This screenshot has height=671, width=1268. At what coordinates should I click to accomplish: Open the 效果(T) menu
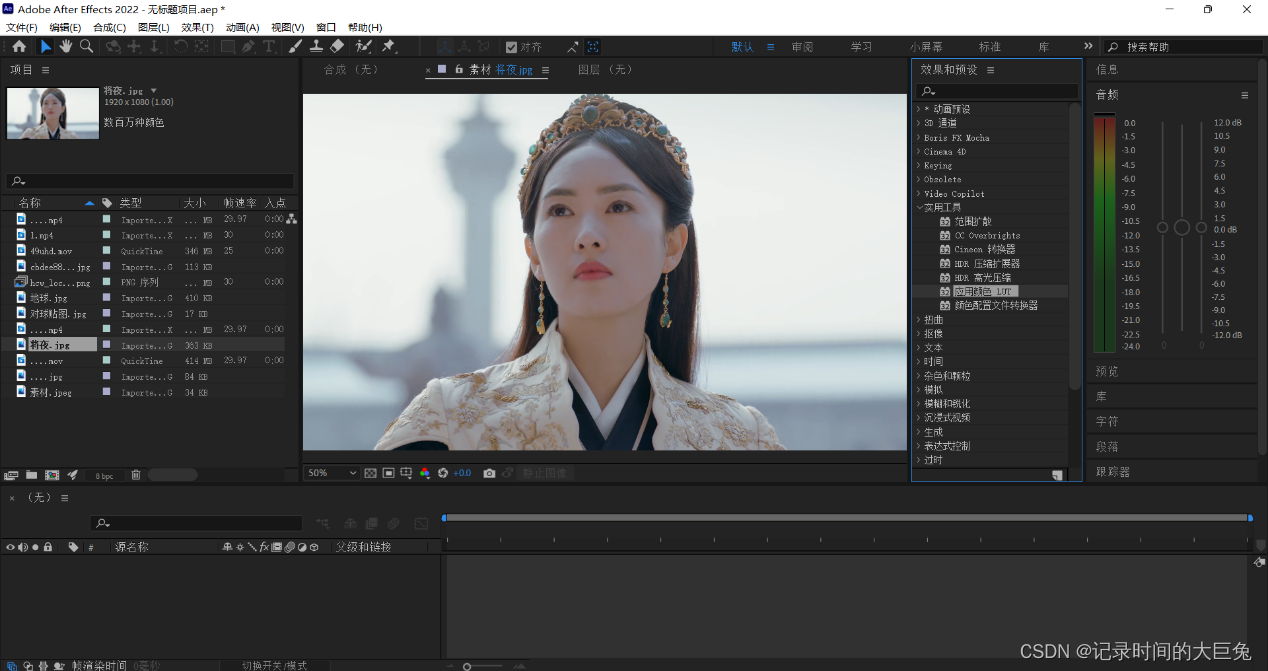198,27
